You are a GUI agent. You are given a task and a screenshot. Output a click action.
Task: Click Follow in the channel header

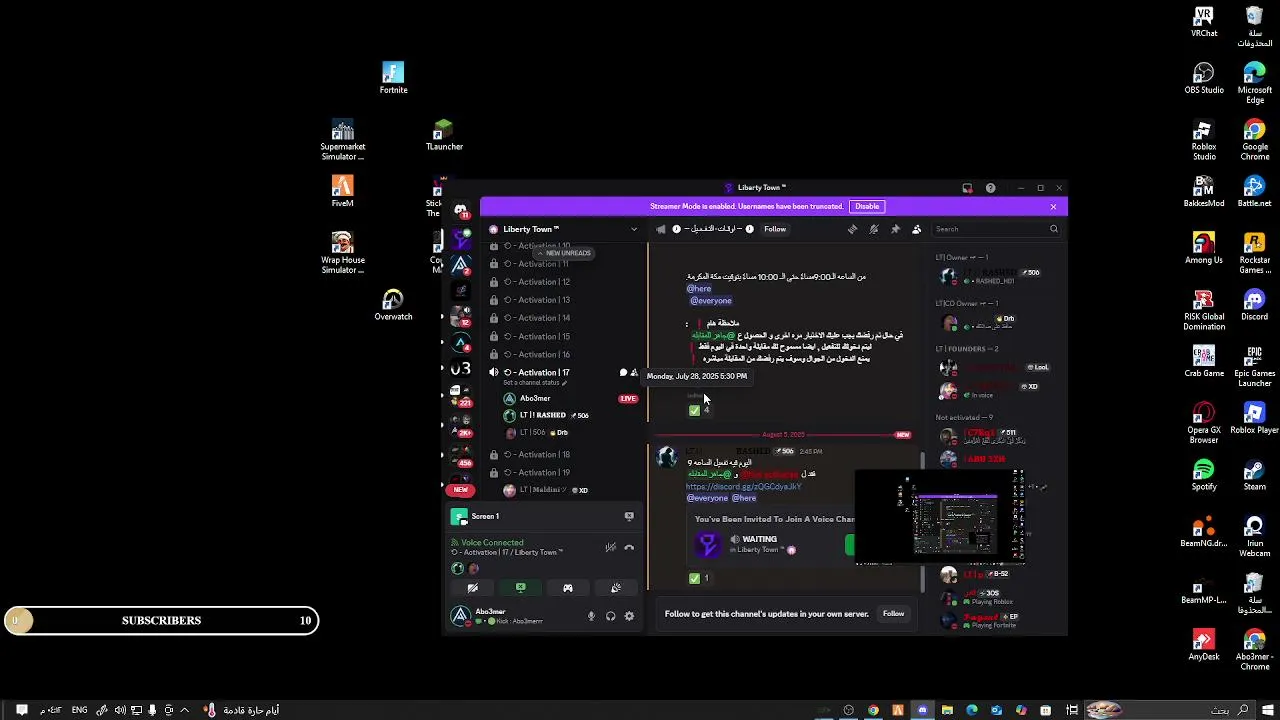(775, 229)
